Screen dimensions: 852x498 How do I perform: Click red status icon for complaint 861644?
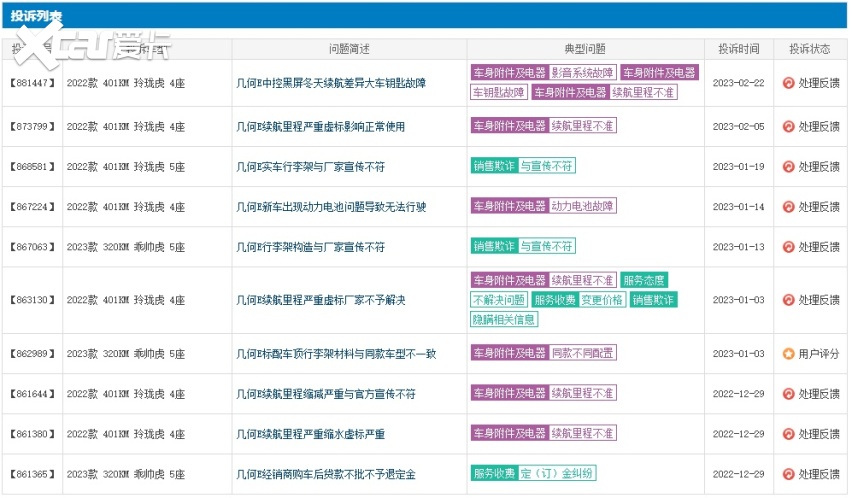[x=788, y=394]
